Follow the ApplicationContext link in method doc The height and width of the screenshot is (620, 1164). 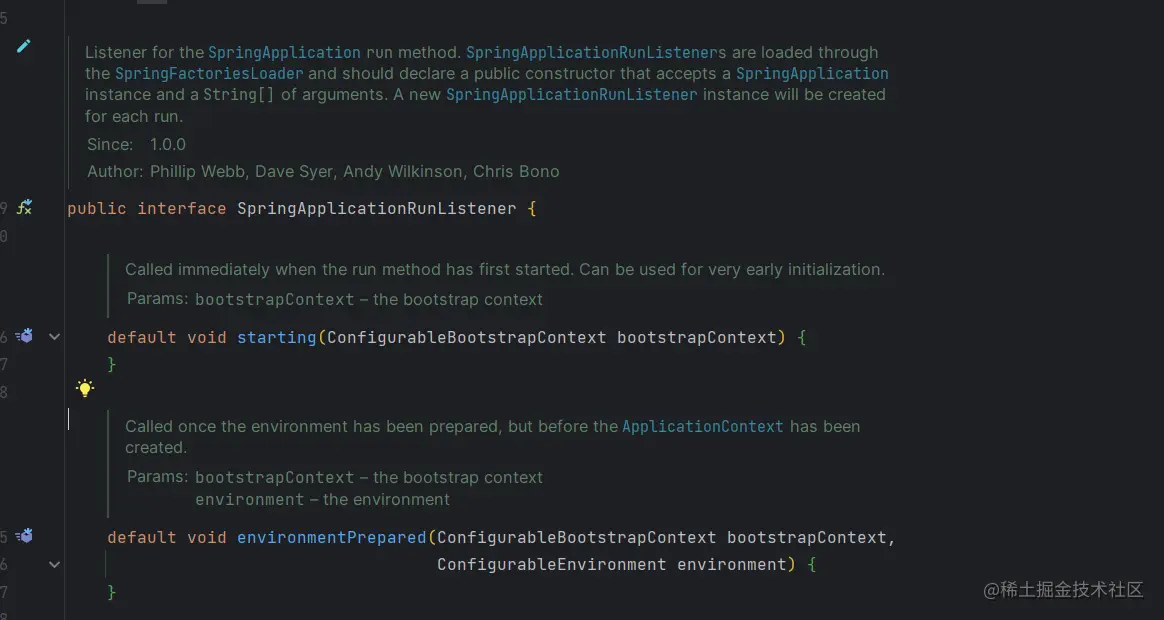pyautogui.click(x=702, y=427)
